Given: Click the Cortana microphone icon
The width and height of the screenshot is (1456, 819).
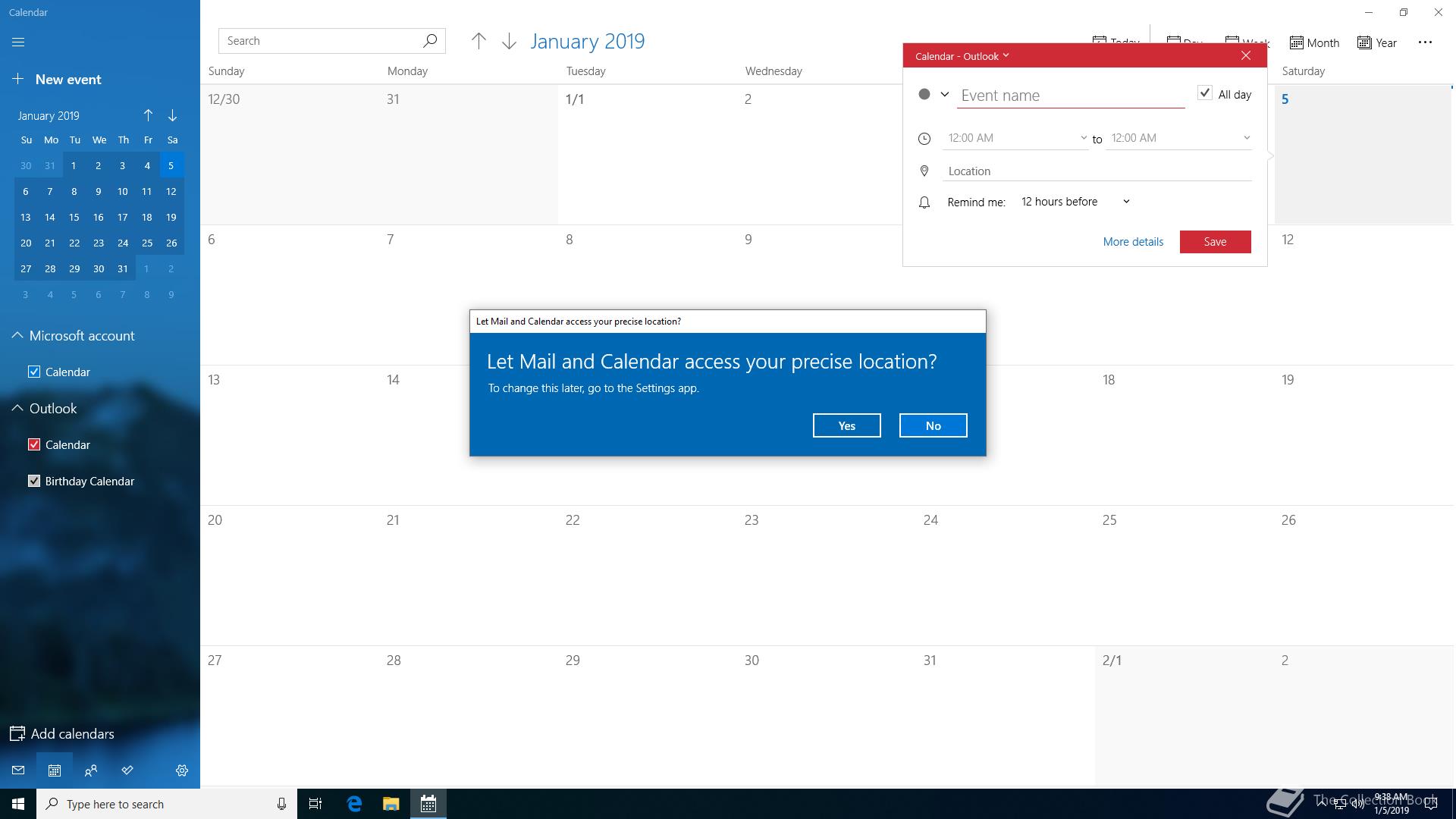Looking at the screenshot, I should point(281,804).
